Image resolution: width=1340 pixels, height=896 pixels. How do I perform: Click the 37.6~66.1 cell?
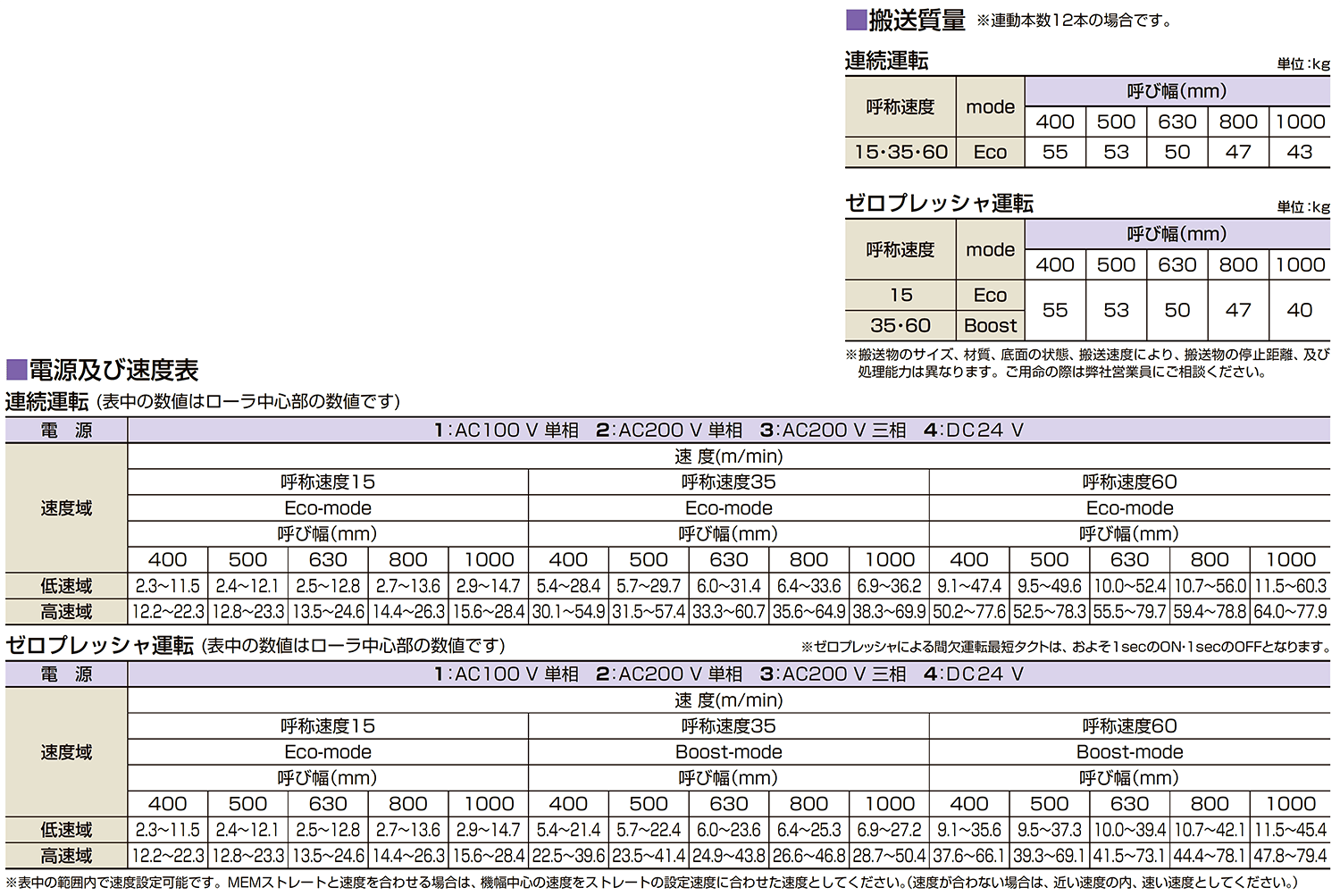coord(969,856)
